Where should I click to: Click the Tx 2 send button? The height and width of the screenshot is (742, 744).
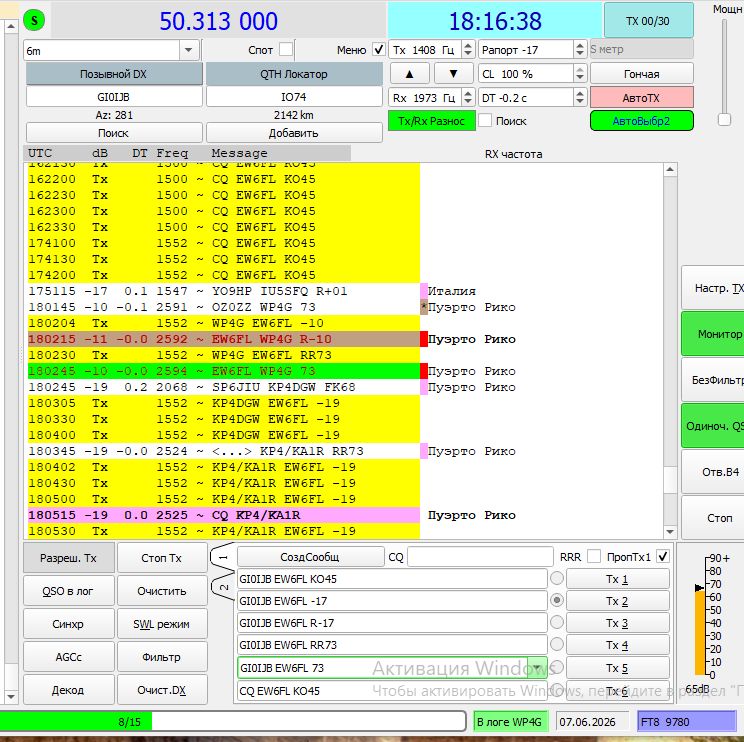(618, 601)
